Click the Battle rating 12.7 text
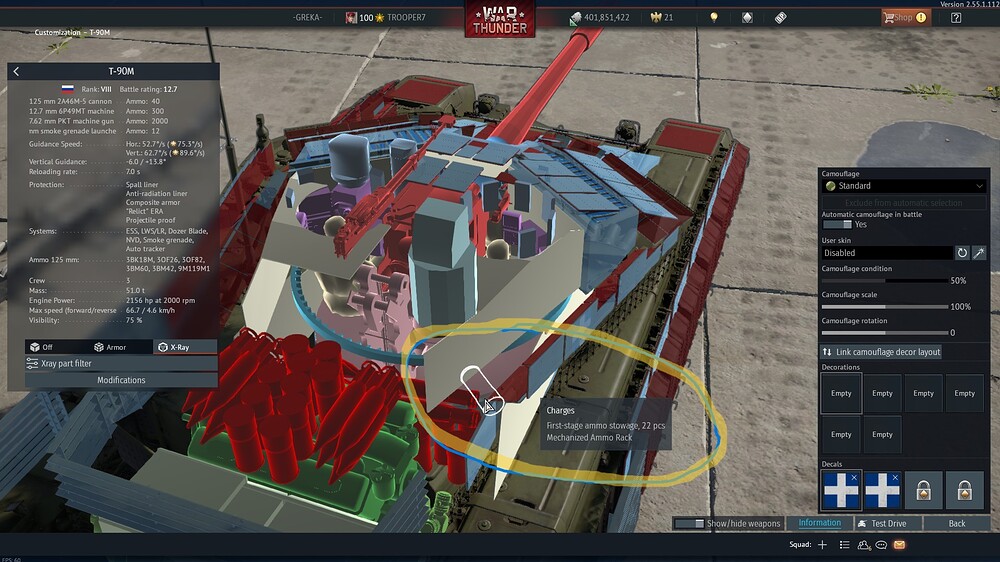The width and height of the screenshot is (1000, 562). pos(149,89)
